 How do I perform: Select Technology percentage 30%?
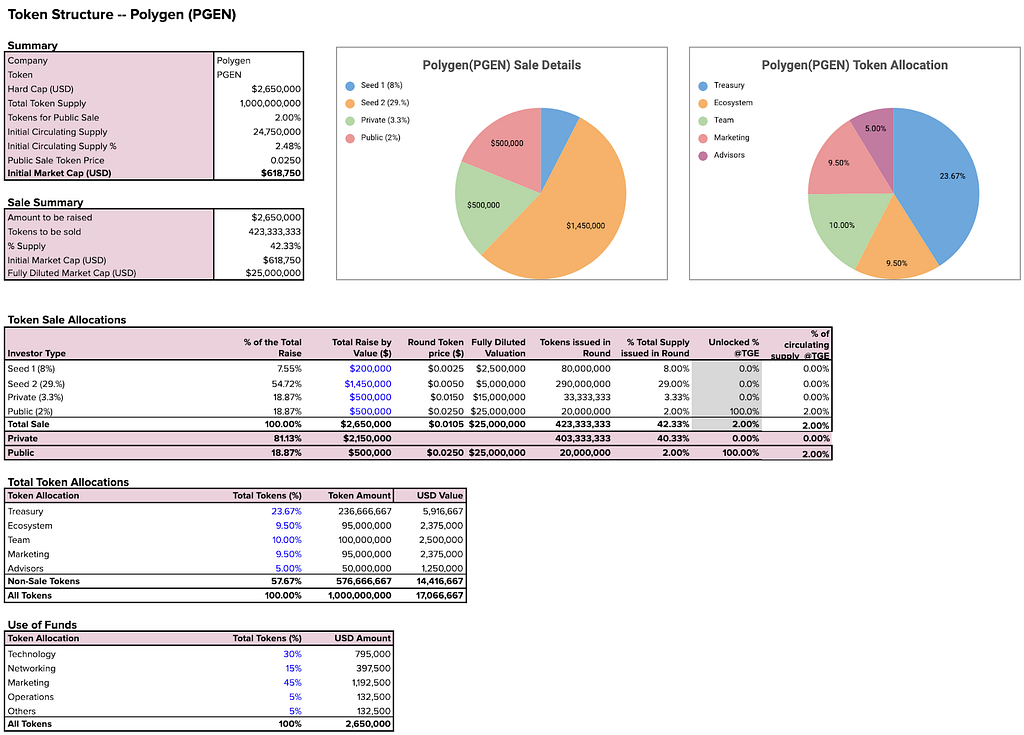click(x=293, y=654)
